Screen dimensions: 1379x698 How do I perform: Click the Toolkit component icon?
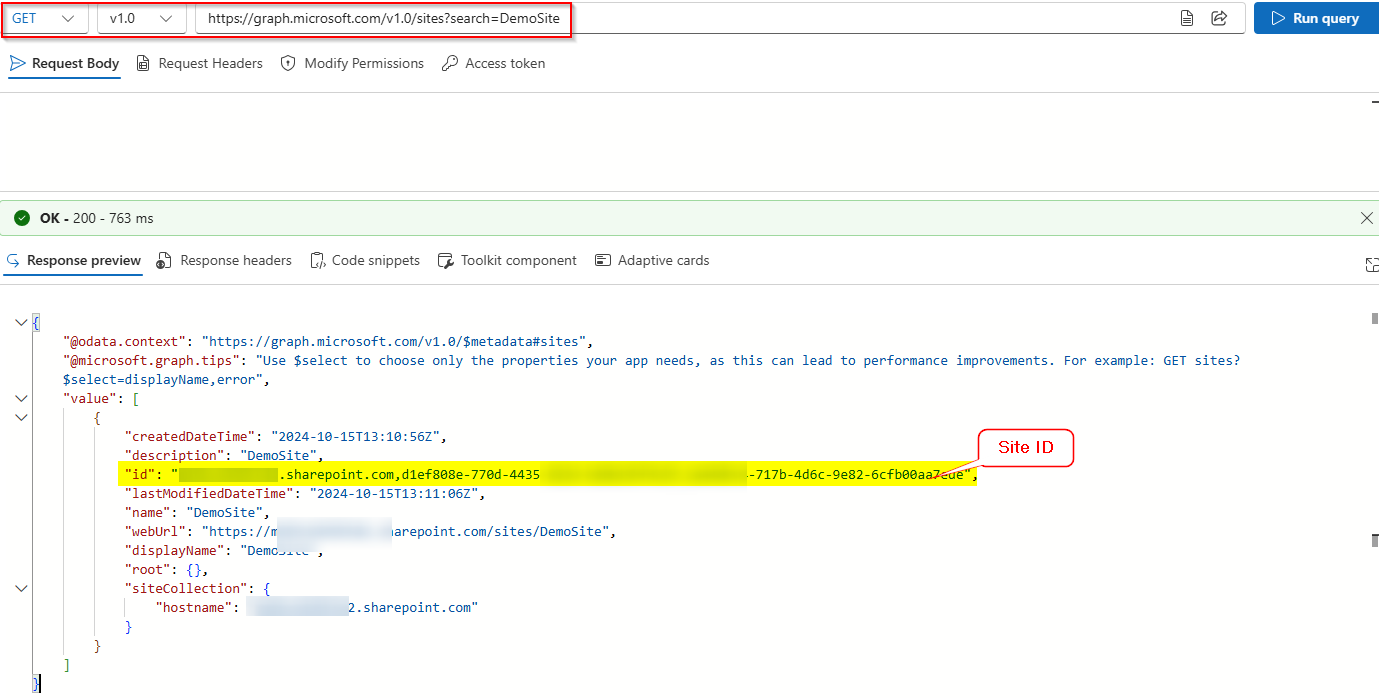446,260
